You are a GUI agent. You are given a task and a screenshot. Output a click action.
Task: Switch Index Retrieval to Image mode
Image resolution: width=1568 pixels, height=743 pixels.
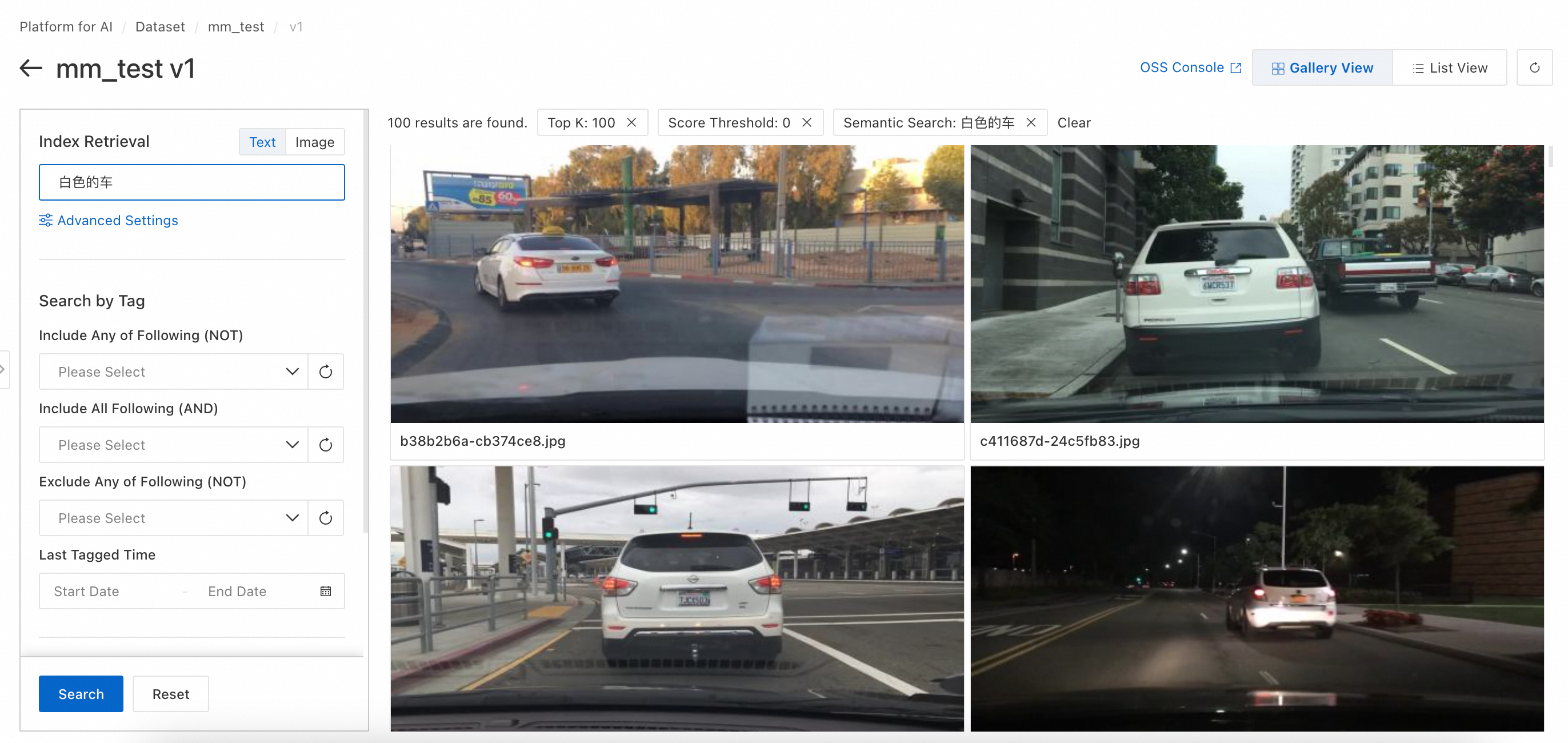click(x=315, y=142)
